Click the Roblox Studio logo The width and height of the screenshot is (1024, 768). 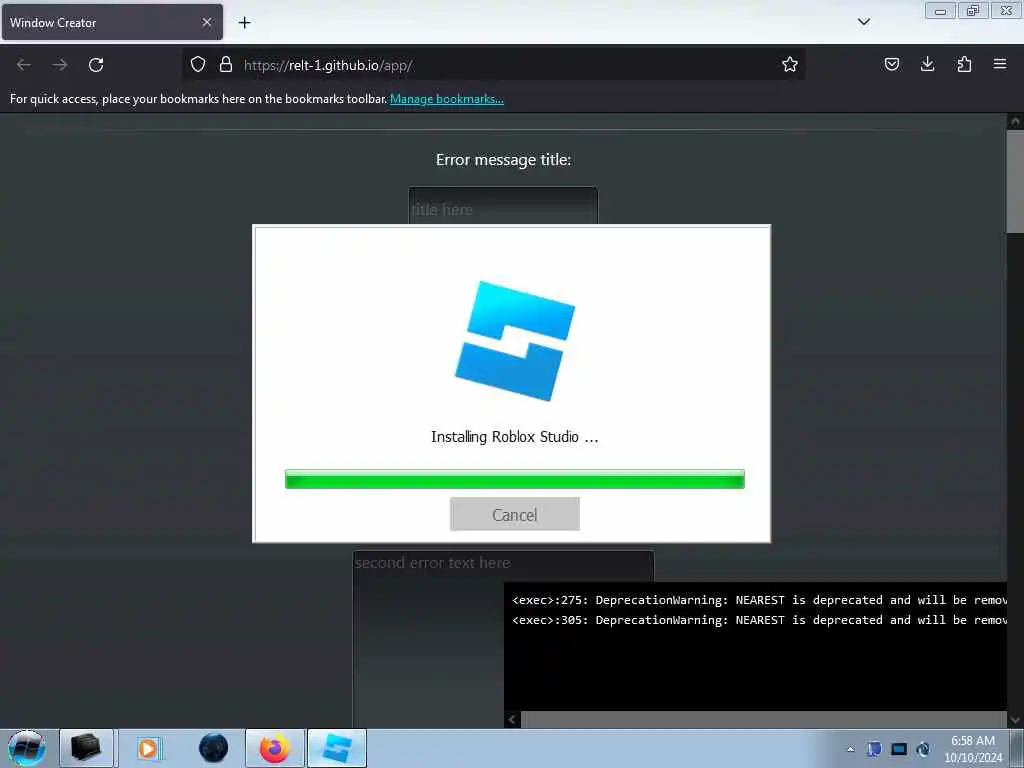point(515,340)
